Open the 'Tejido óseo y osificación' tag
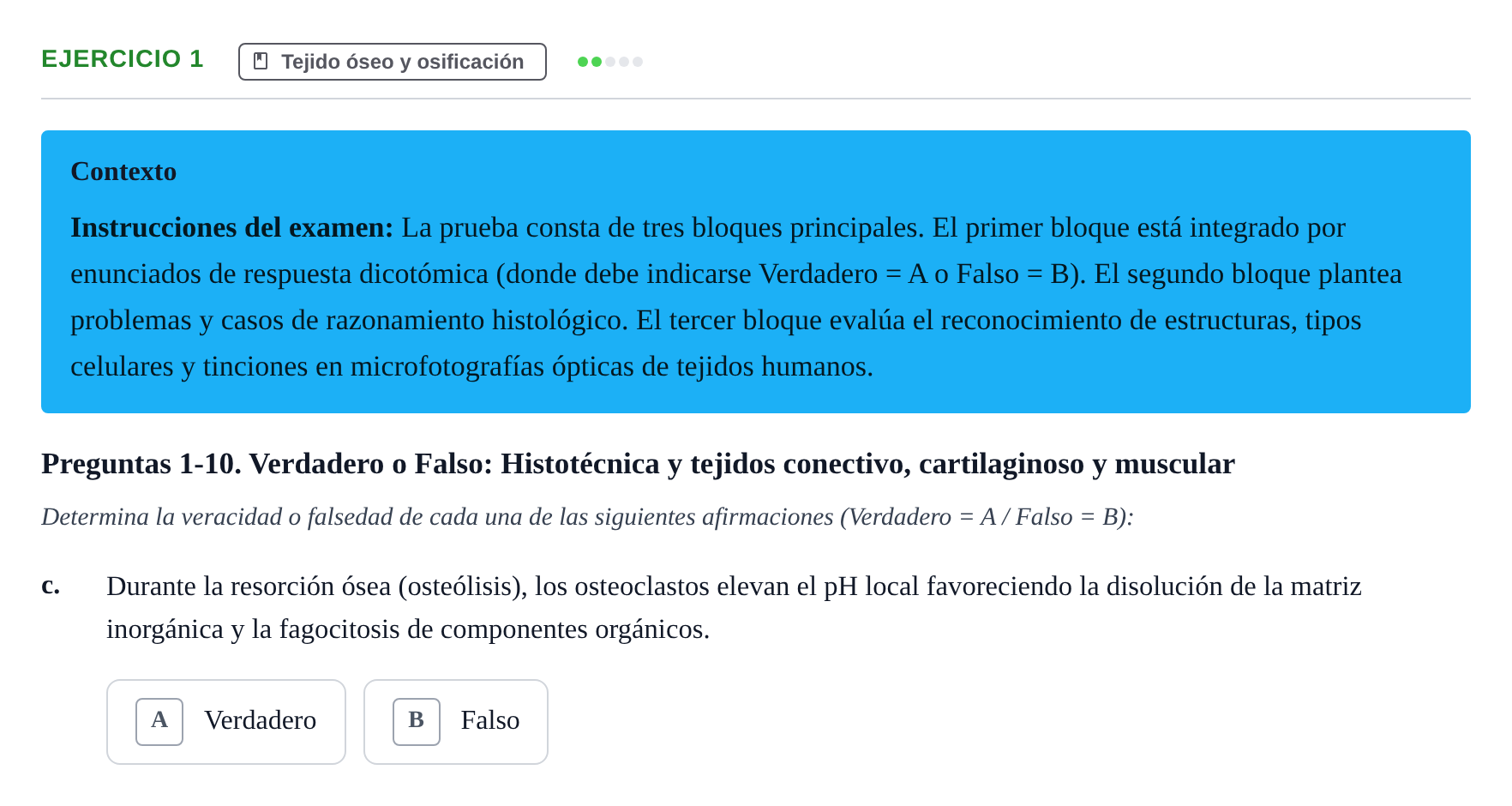1512x806 pixels. (x=393, y=62)
